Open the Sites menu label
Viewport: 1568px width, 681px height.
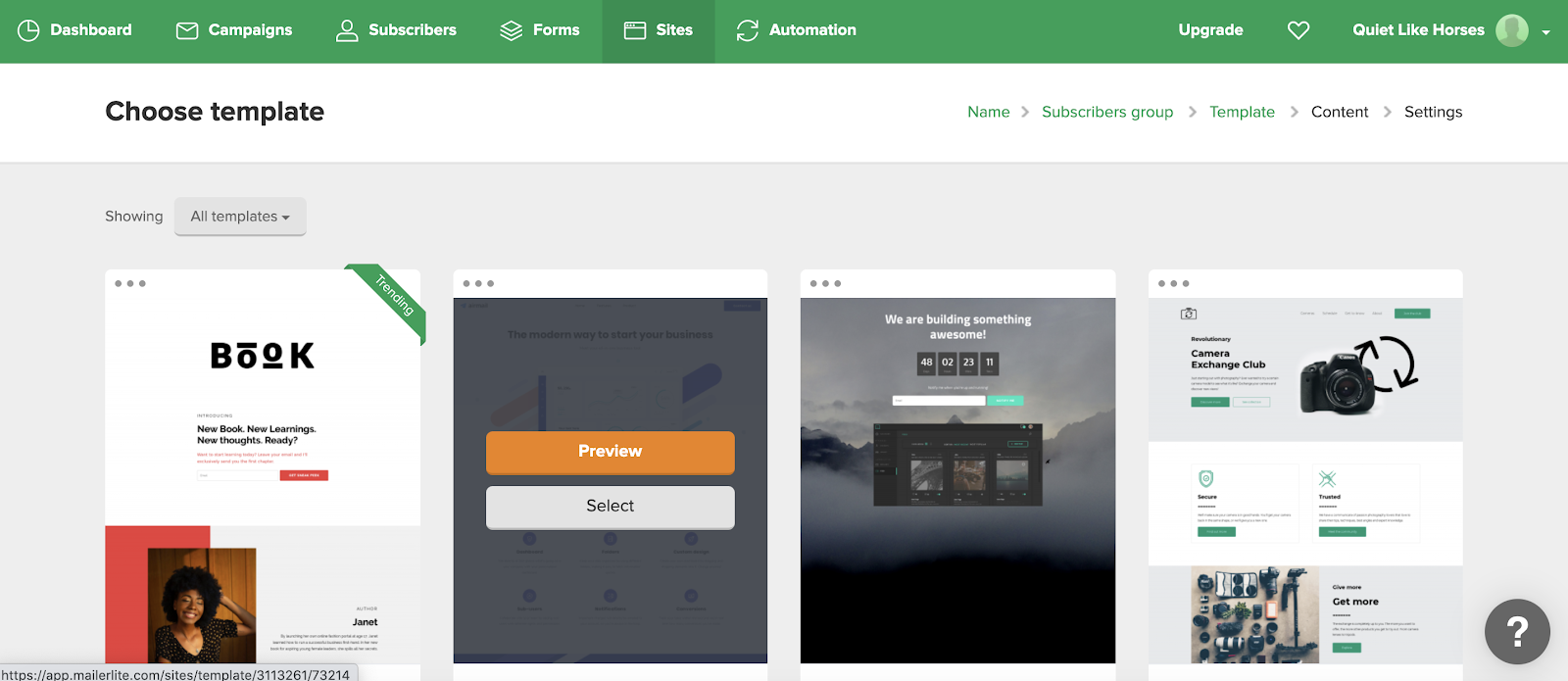click(674, 30)
